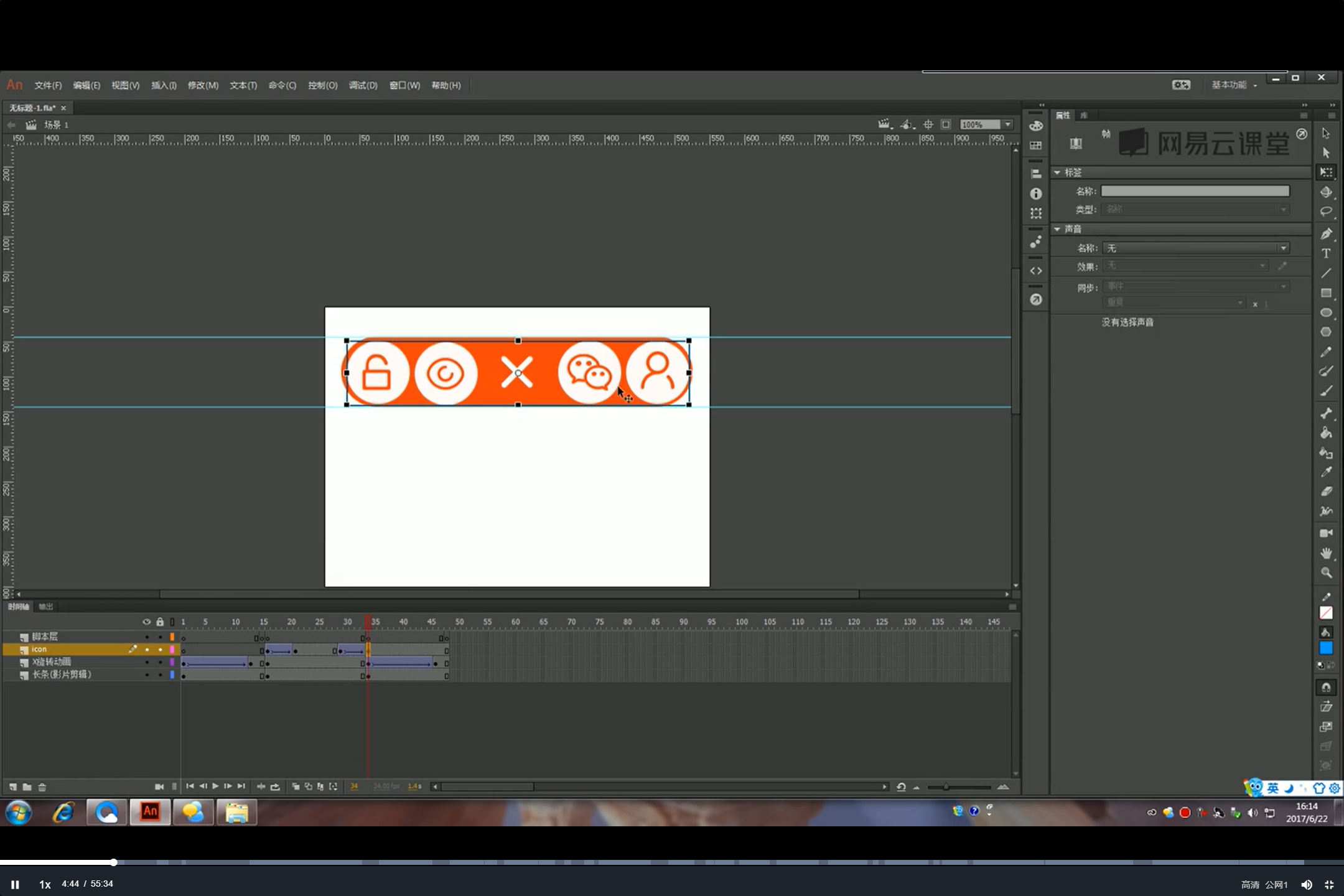Screen dimensions: 1344x896
Task: Click the label 名称 input field
Action: coord(1195,191)
